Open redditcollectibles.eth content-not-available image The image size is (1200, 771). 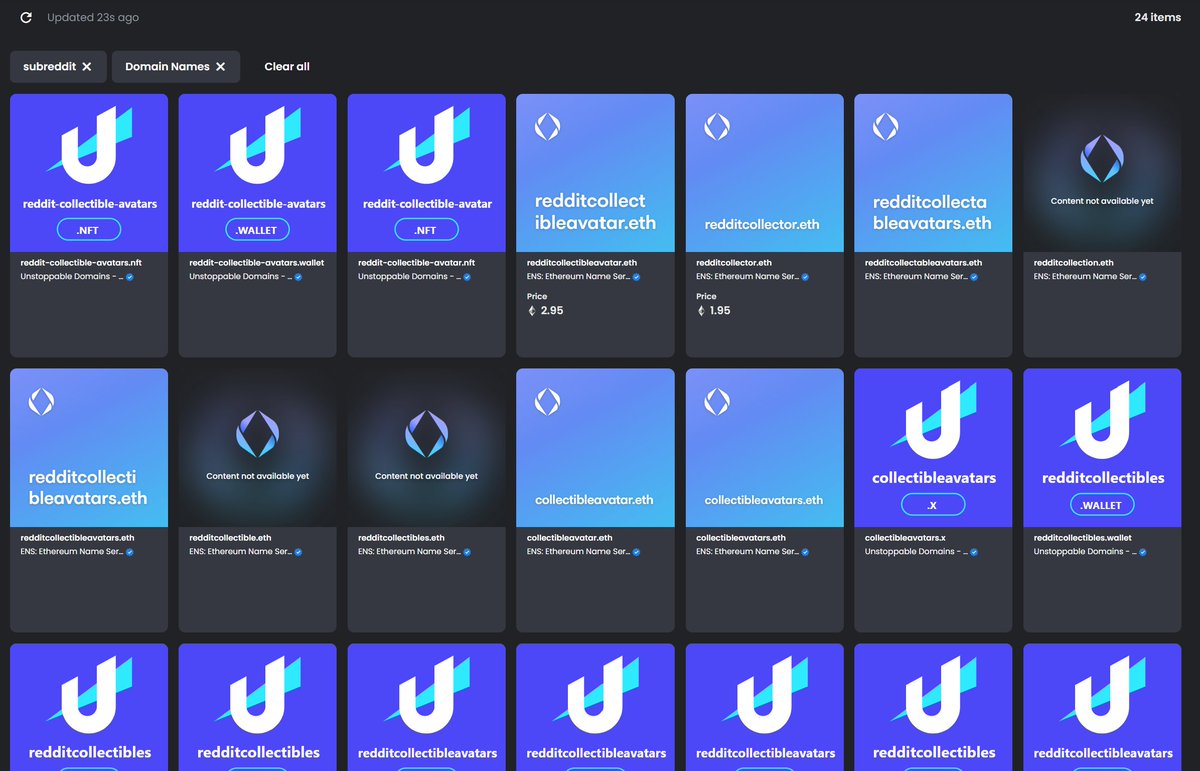click(x=427, y=448)
